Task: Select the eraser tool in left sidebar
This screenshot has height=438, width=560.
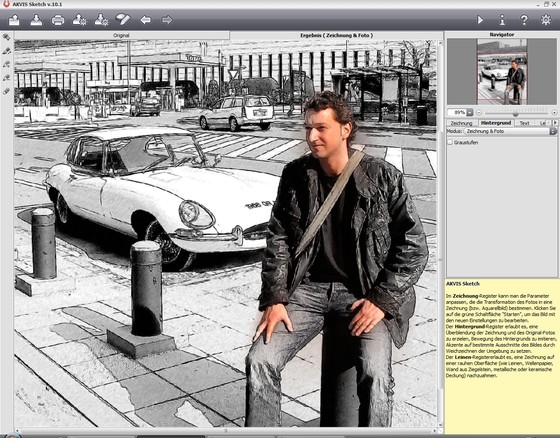Action: coord(6,91)
